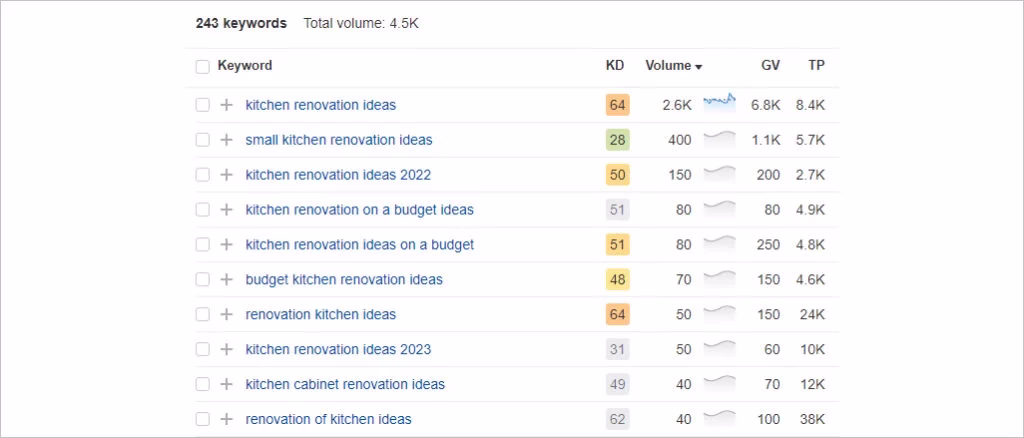The image size is (1024, 438).
Task: Sort by Volume column dropdown arrow
Action: click(x=698, y=67)
